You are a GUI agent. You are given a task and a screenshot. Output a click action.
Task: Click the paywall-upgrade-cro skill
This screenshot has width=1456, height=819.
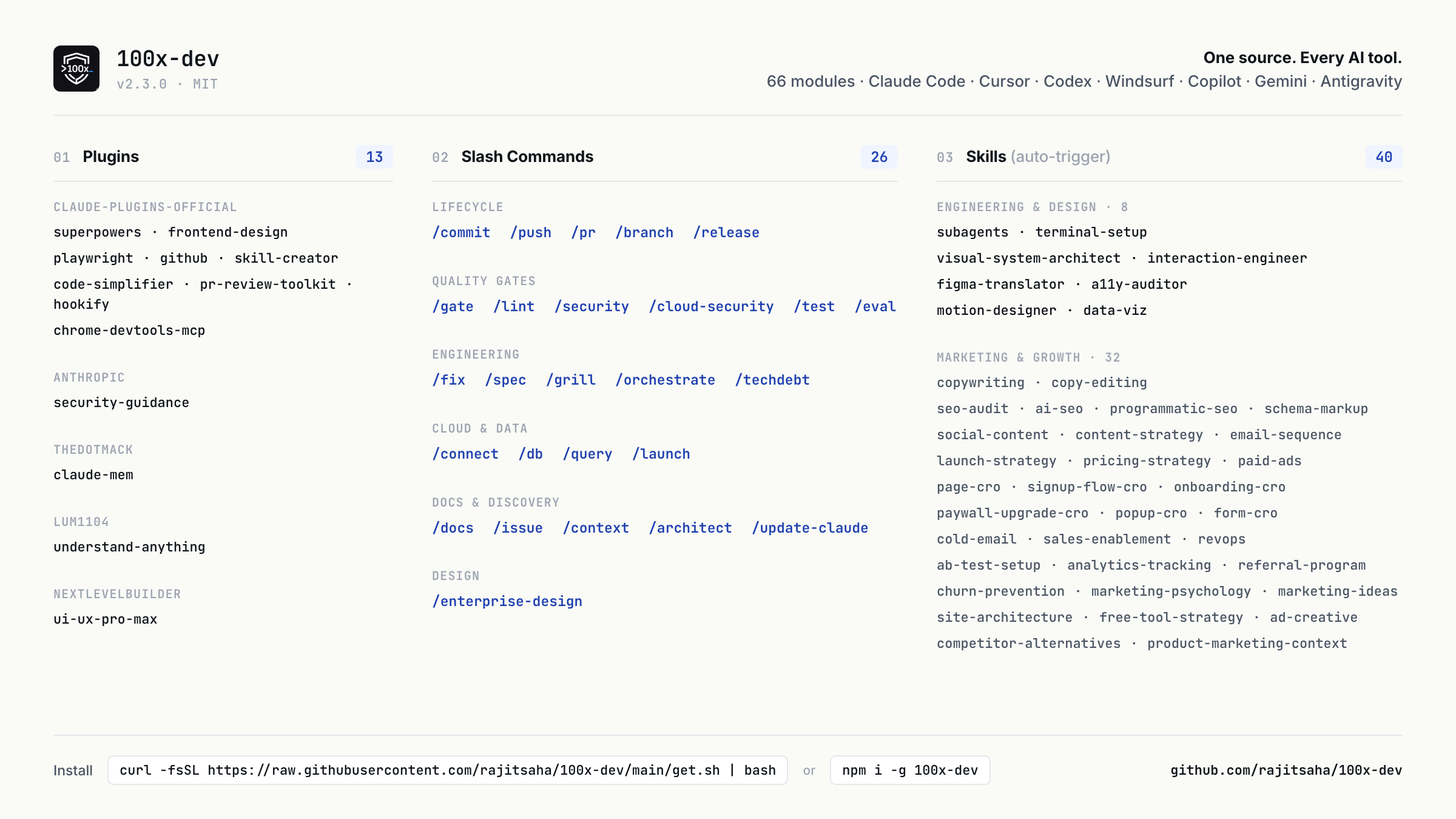tap(1013, 513)
